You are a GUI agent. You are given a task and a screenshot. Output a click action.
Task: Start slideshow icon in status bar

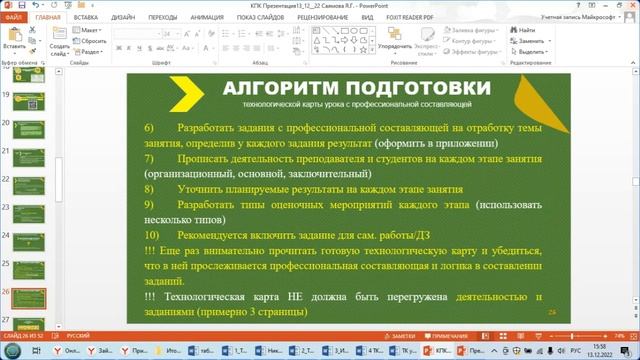[x=538, y=336]
